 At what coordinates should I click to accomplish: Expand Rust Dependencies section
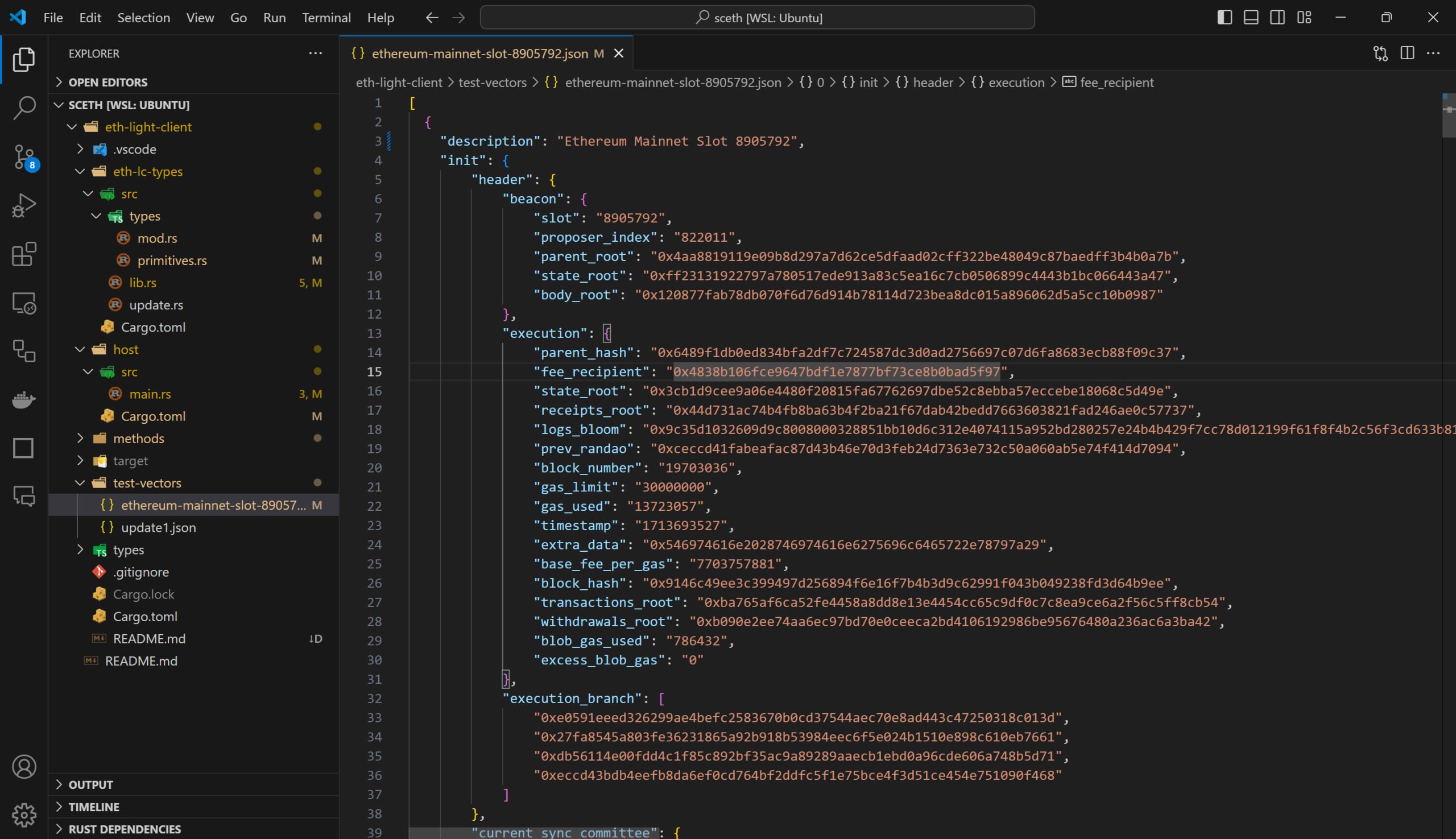(193, 829)
